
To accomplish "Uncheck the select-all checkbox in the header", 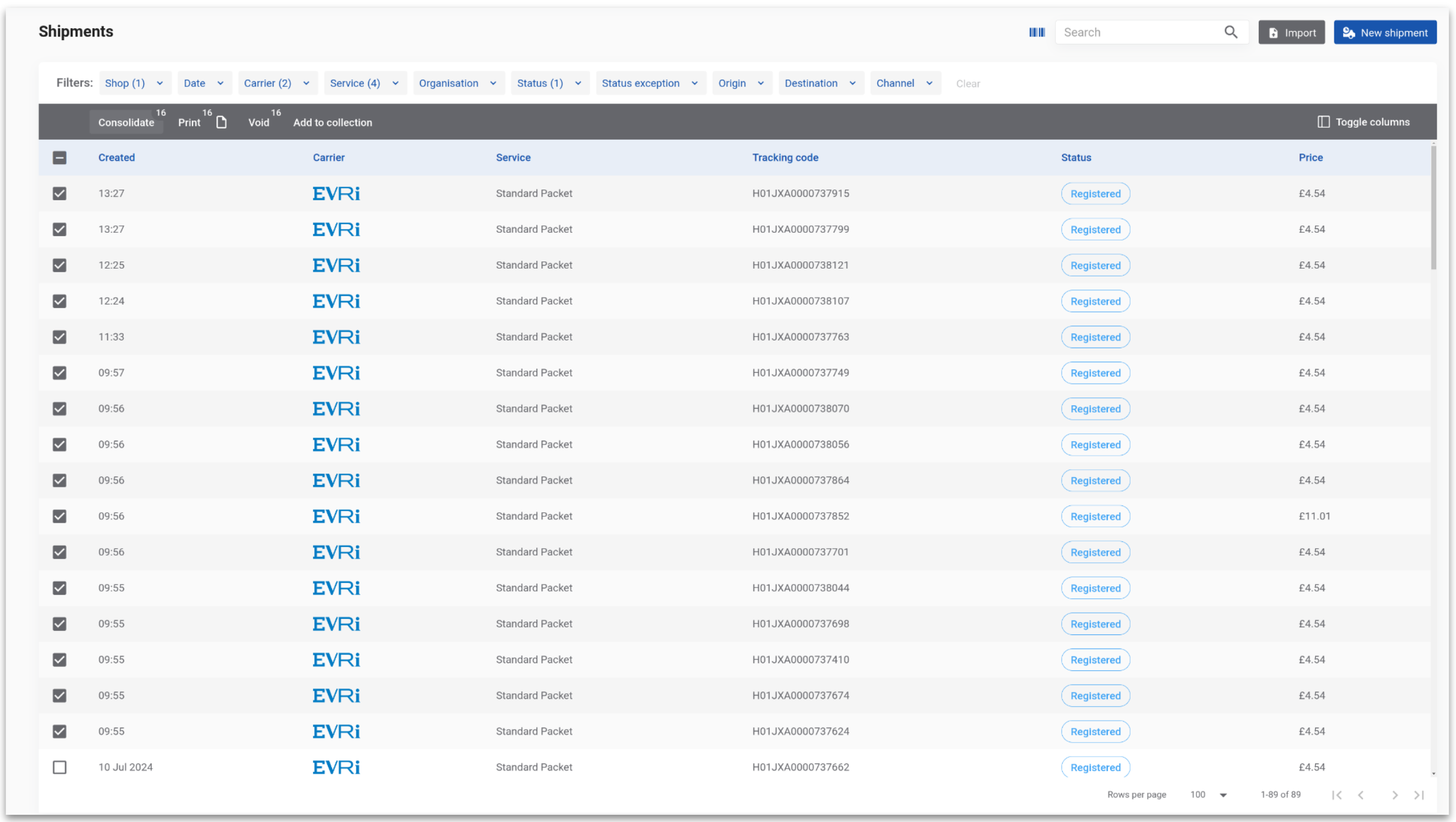I will click(59, 157).
